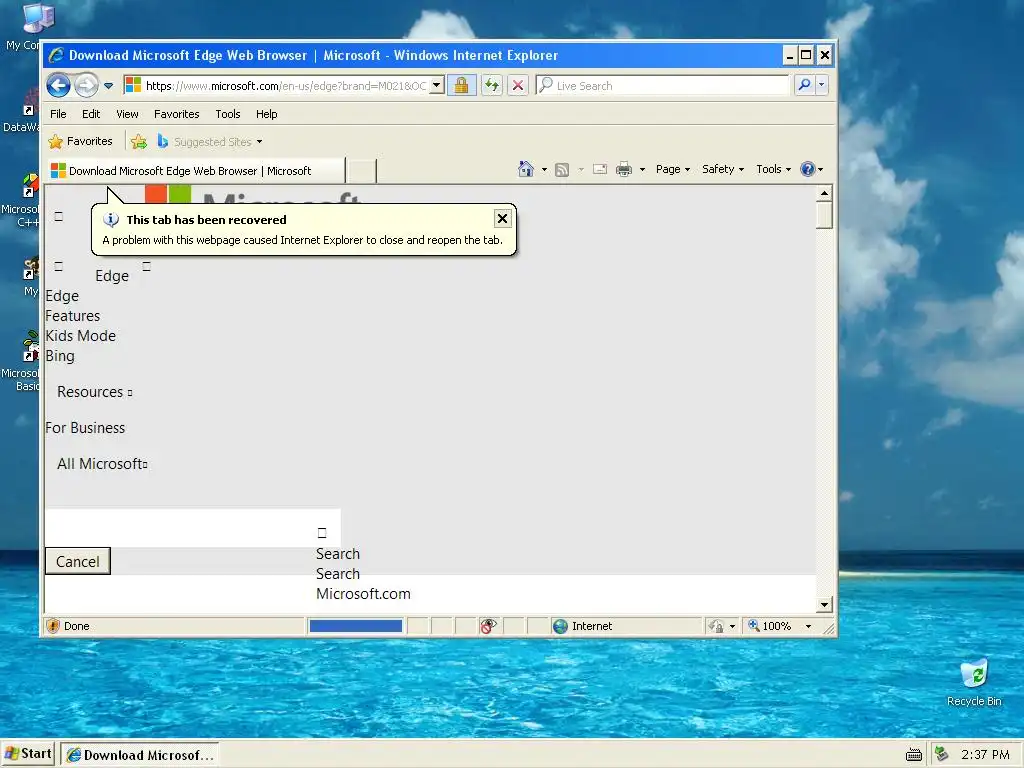Screen dimensions: 1024x768
Task: Click the Protected Mode lock icon
Action: tap(716, 626)
